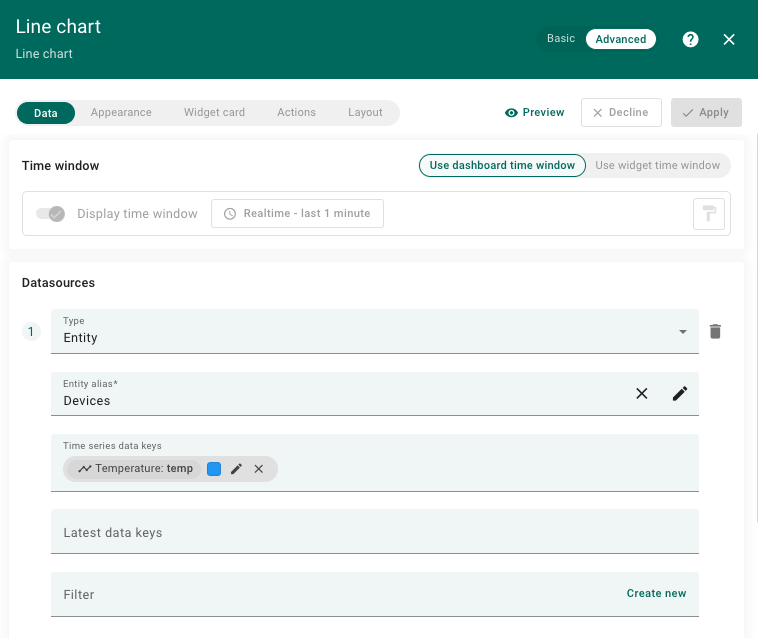
Task: Open Realtime - last 1 minute selector
Action: 297,214
